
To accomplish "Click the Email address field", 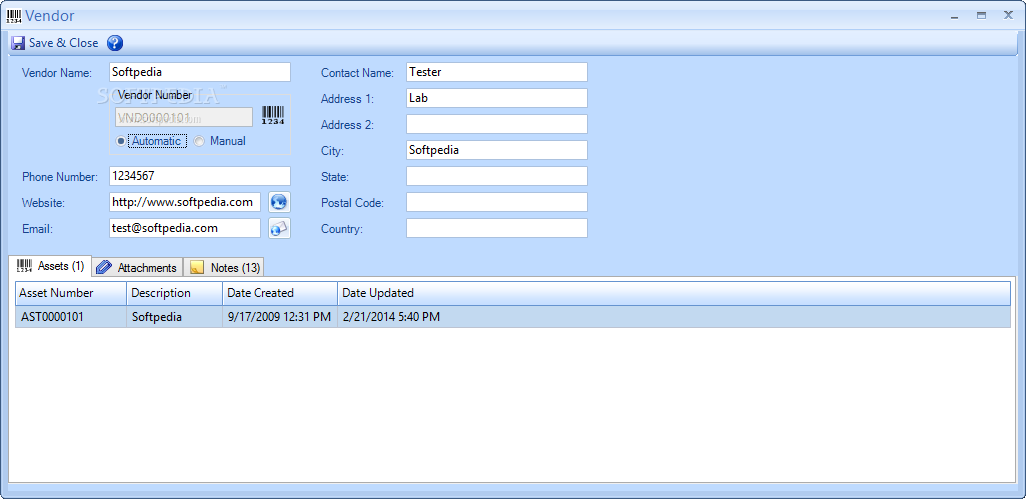I will tap(185, 228).
